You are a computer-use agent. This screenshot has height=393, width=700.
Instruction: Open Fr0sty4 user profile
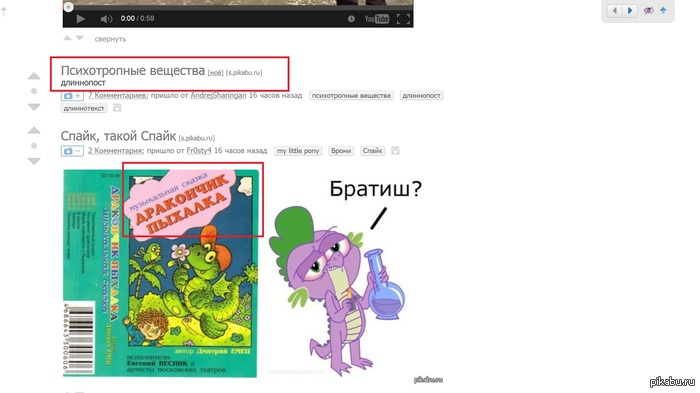199,151
